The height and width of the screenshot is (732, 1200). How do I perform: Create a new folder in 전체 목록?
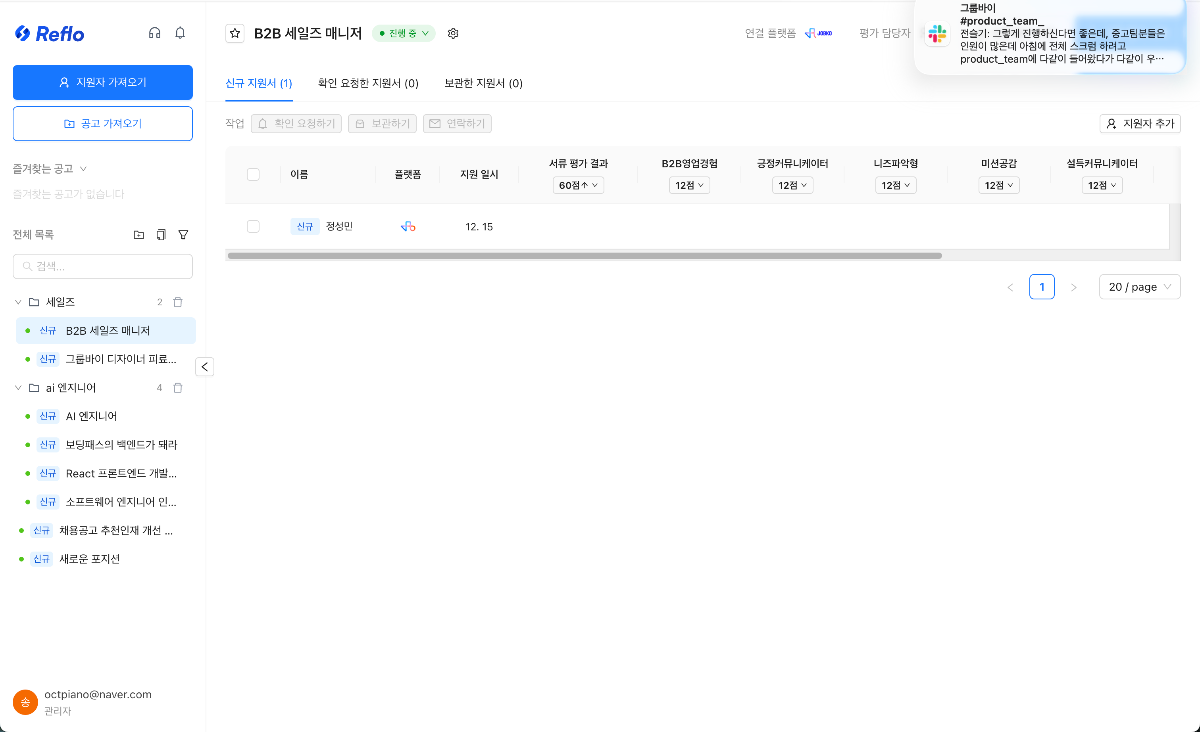pyautogui.click(x=138, y=233)
